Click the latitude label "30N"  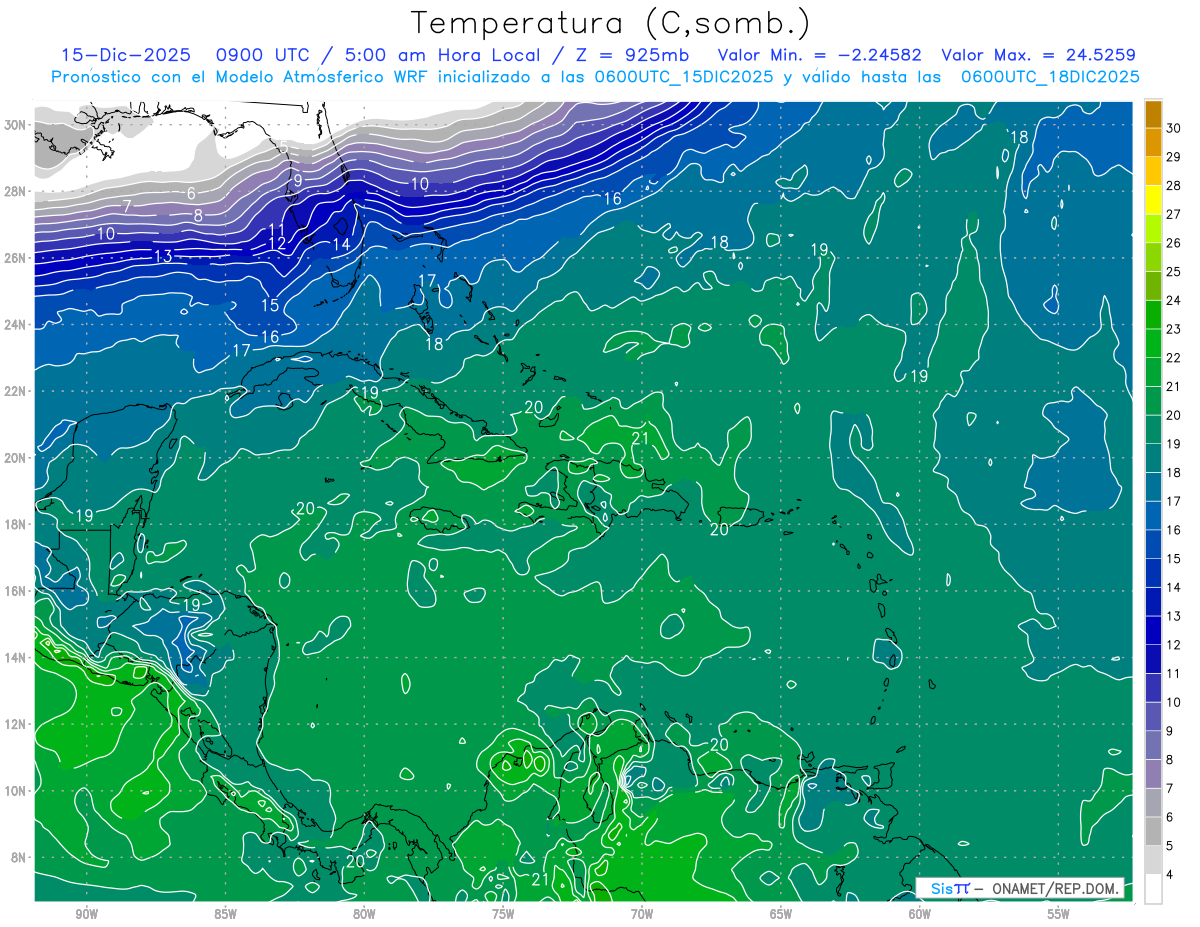(17, 124)
